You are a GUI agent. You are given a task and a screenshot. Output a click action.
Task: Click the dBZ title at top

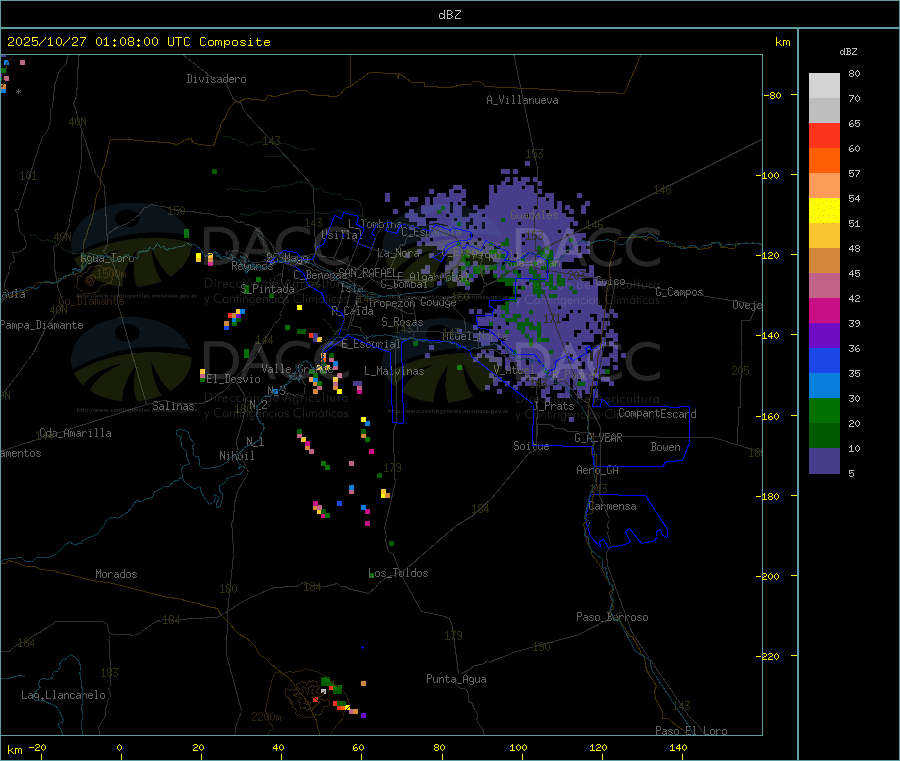click(x=450, y=15)
